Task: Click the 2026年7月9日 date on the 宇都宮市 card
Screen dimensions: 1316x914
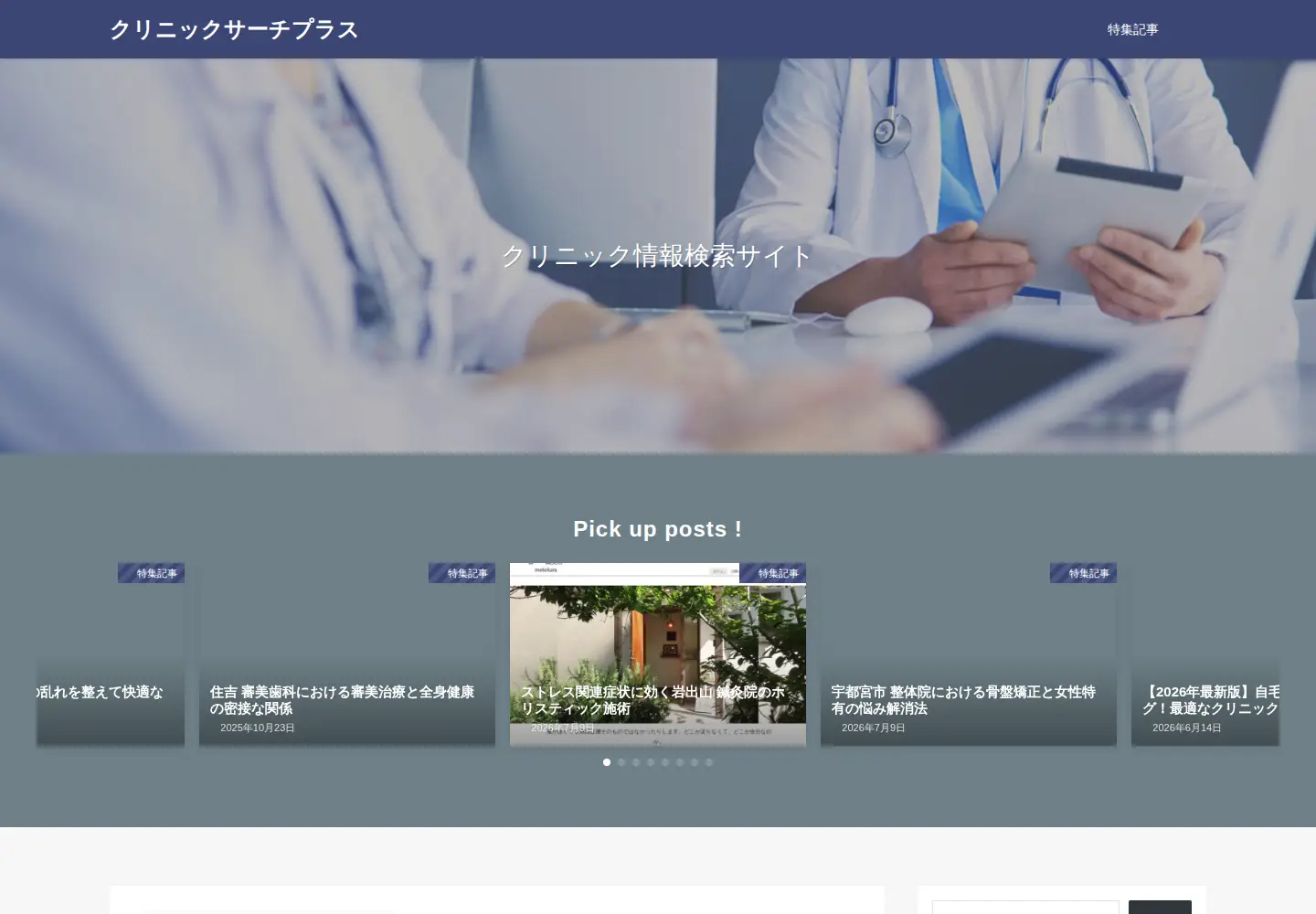Action: pos(874,728)
